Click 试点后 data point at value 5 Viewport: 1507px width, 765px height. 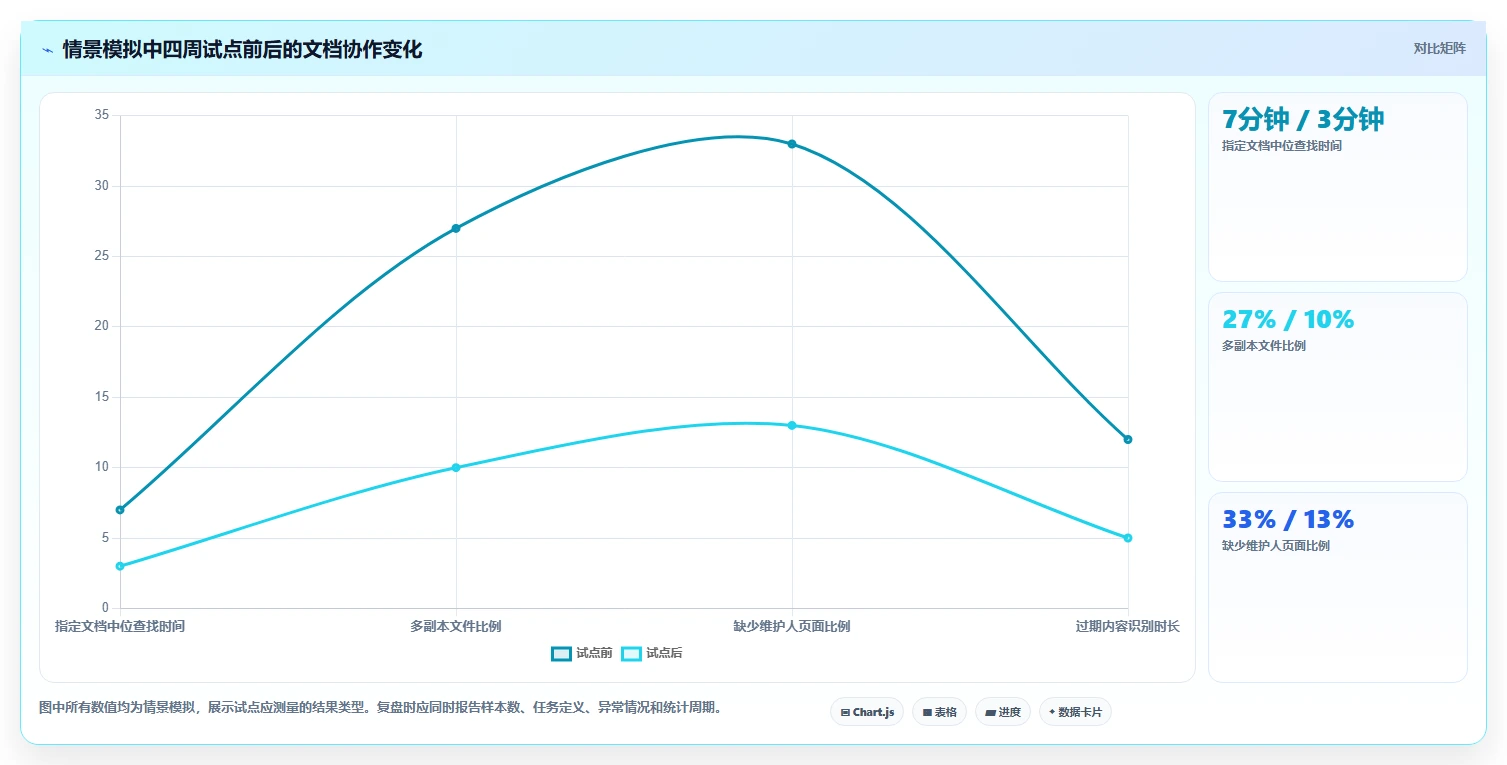[x=1128, y=538]
